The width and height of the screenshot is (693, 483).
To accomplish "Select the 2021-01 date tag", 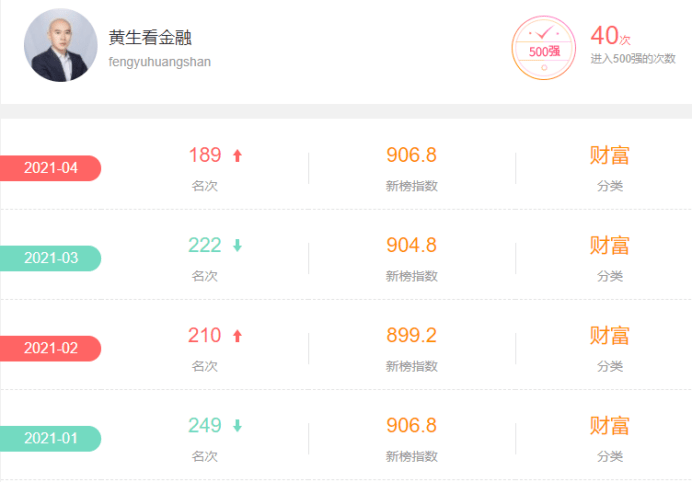I will click(x=50, y=438).
